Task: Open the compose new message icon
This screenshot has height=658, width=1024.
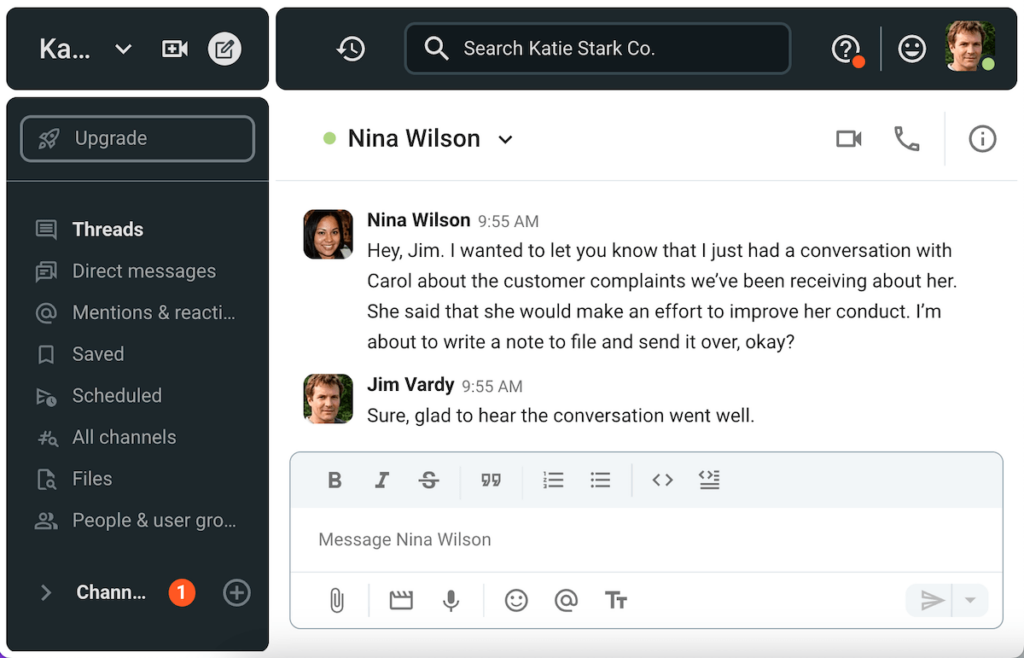Action: pyautogui.click(x=224, y=48)
